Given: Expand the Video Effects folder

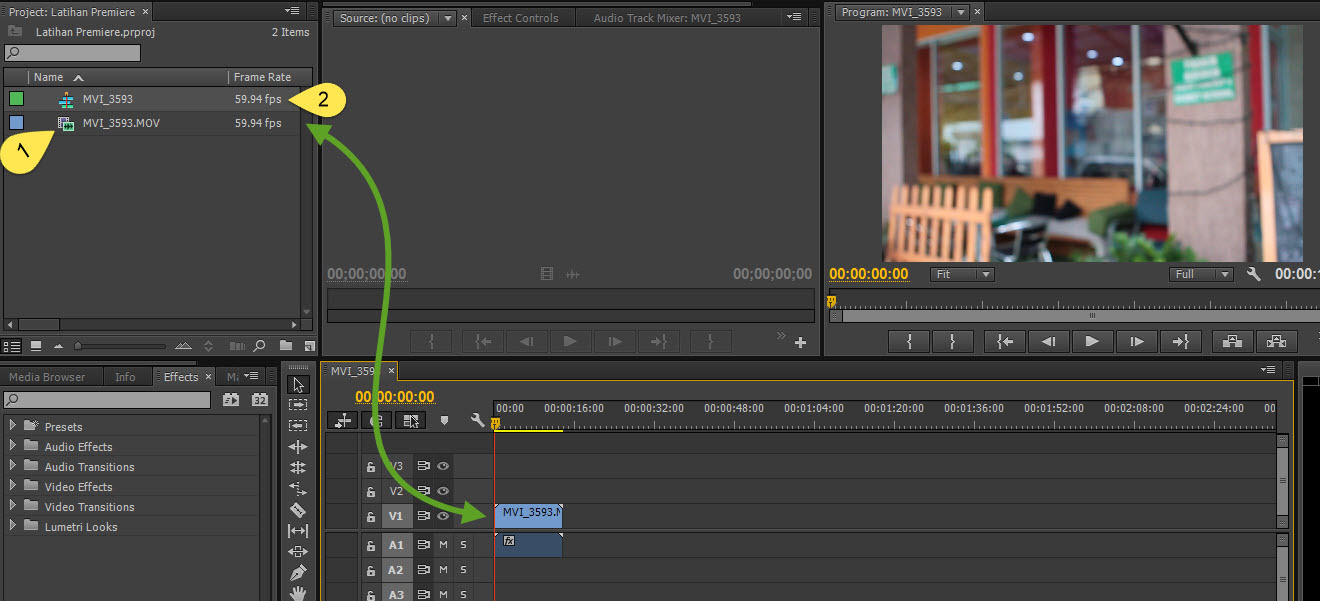Looking at the screenshot, I should pos(13,486).
